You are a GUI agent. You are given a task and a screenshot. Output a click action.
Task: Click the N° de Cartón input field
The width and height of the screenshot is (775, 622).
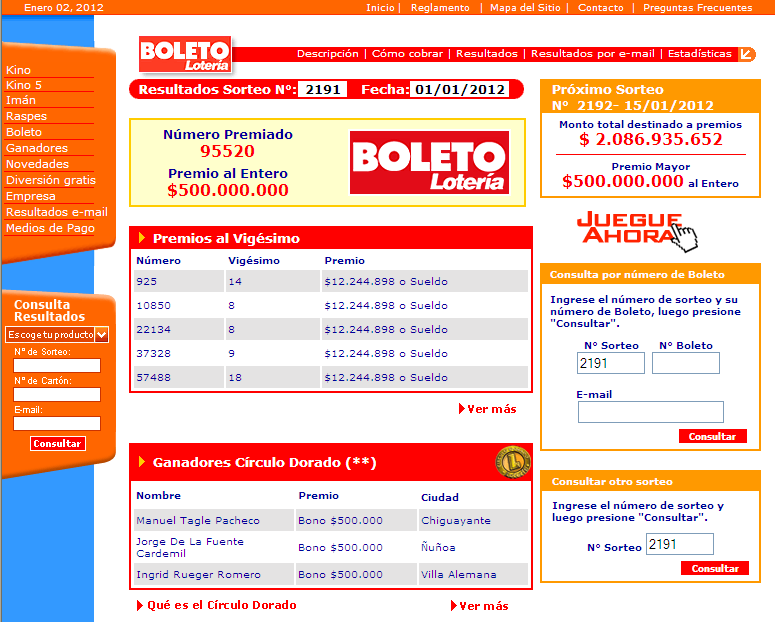point(57,395)
